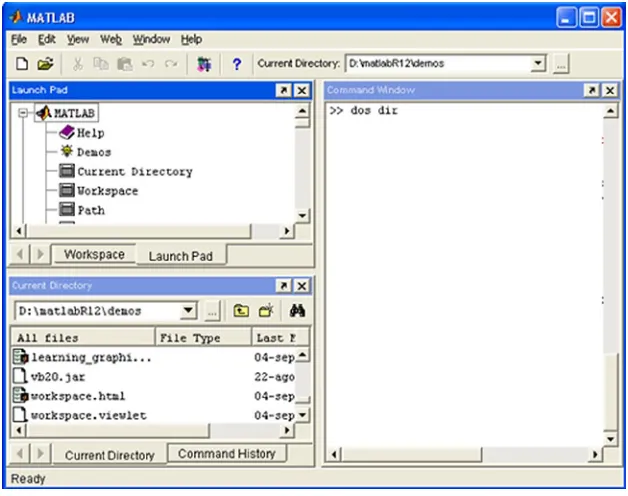628x496 pixels.
Task: Click the Copy toolbar icon
Action: point(101,64)
